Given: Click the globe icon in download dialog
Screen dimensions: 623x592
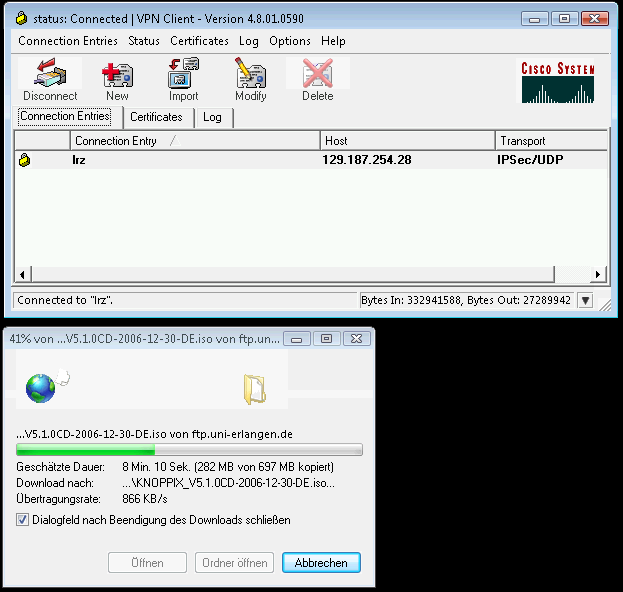Looking at the screenshot, I should pyautogui.click(x=41, y=388).
